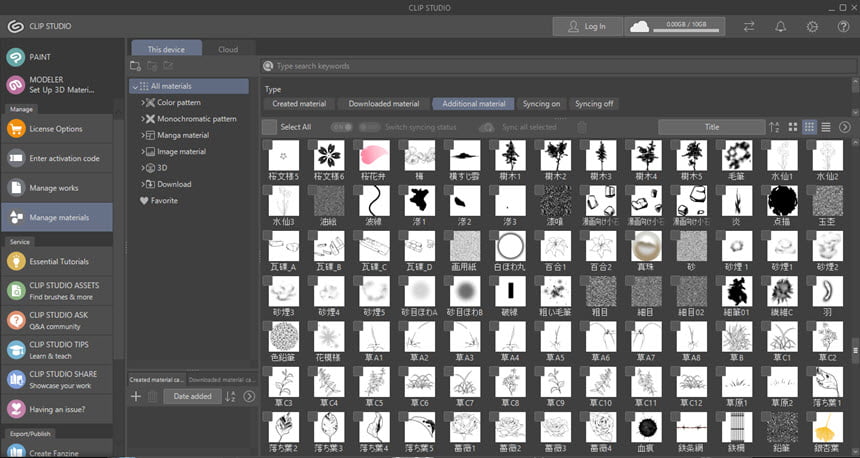Image resolution: width=860 pixels, height=458 pixels.
Task: Open CLIP STUDIO SHARE
Action: tap(57, 380)
